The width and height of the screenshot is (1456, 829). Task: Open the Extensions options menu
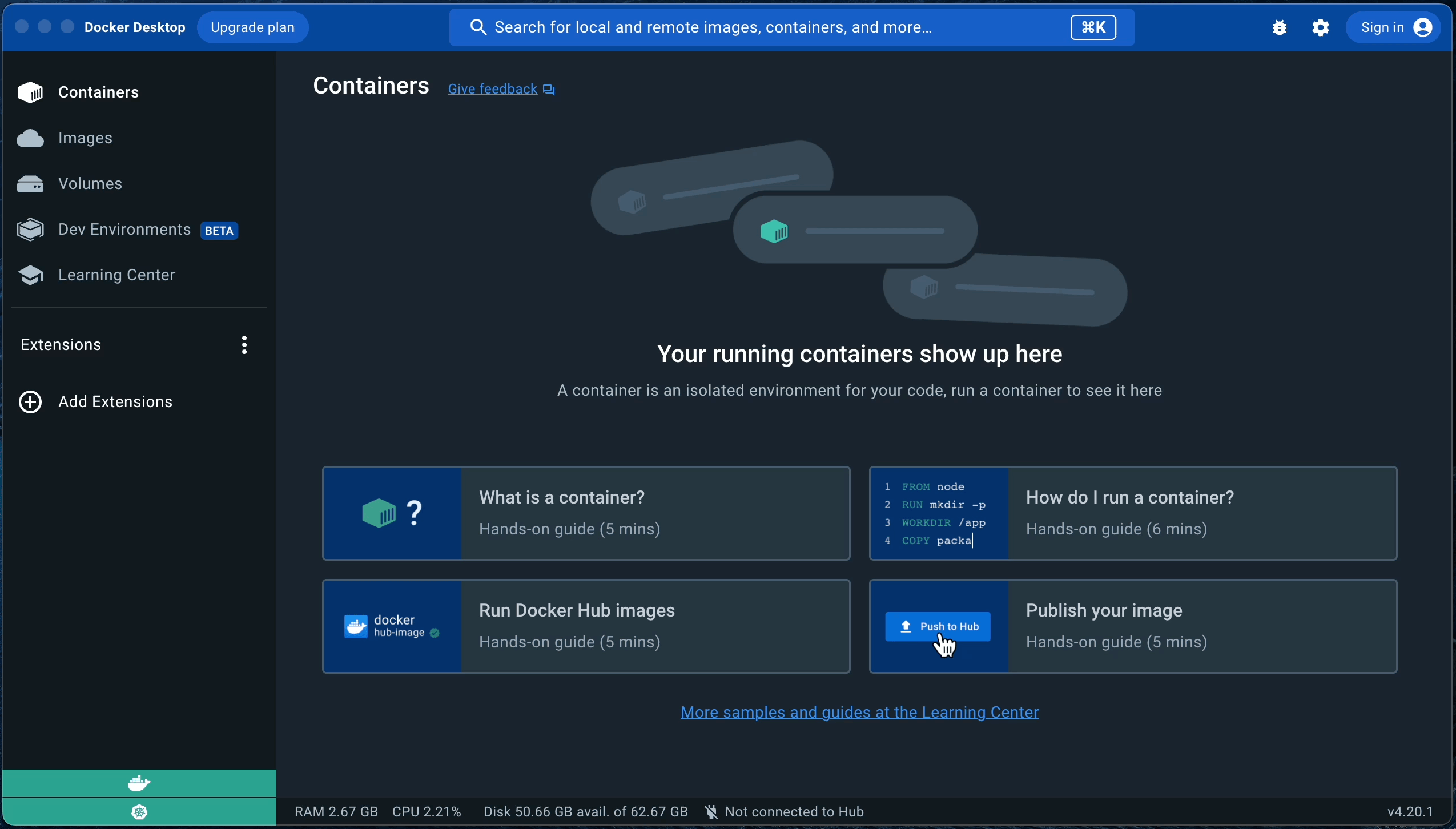point(244,344)
